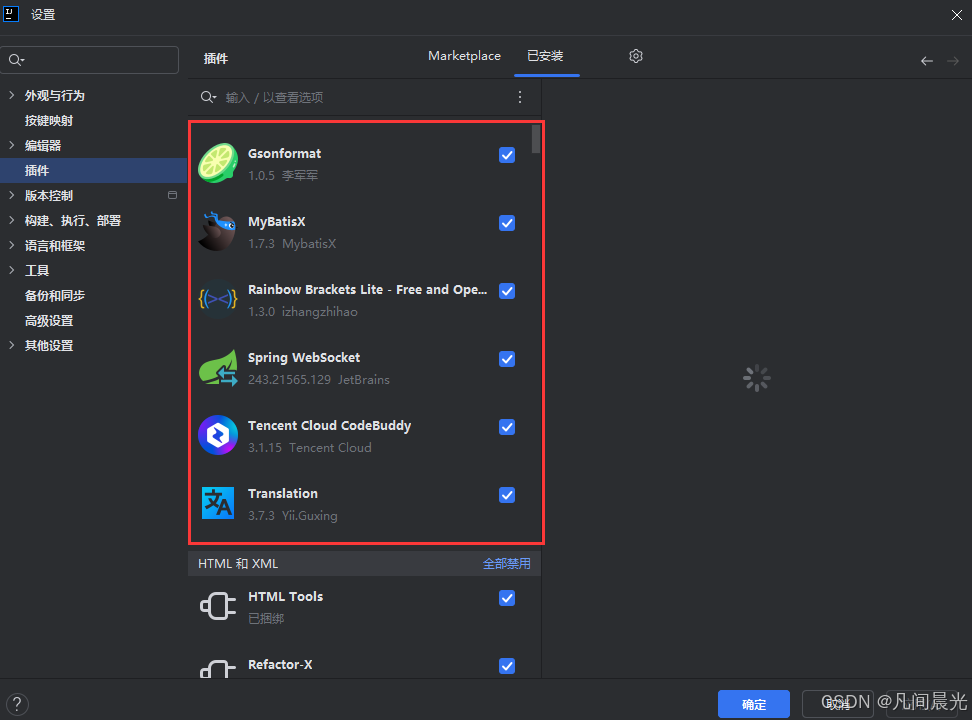
Task: Click the Gsonformat lime plugin icon
Action: 218,163
